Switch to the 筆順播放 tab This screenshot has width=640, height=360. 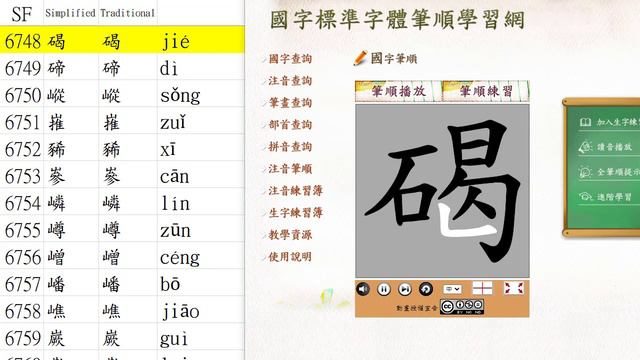[398, 91]
